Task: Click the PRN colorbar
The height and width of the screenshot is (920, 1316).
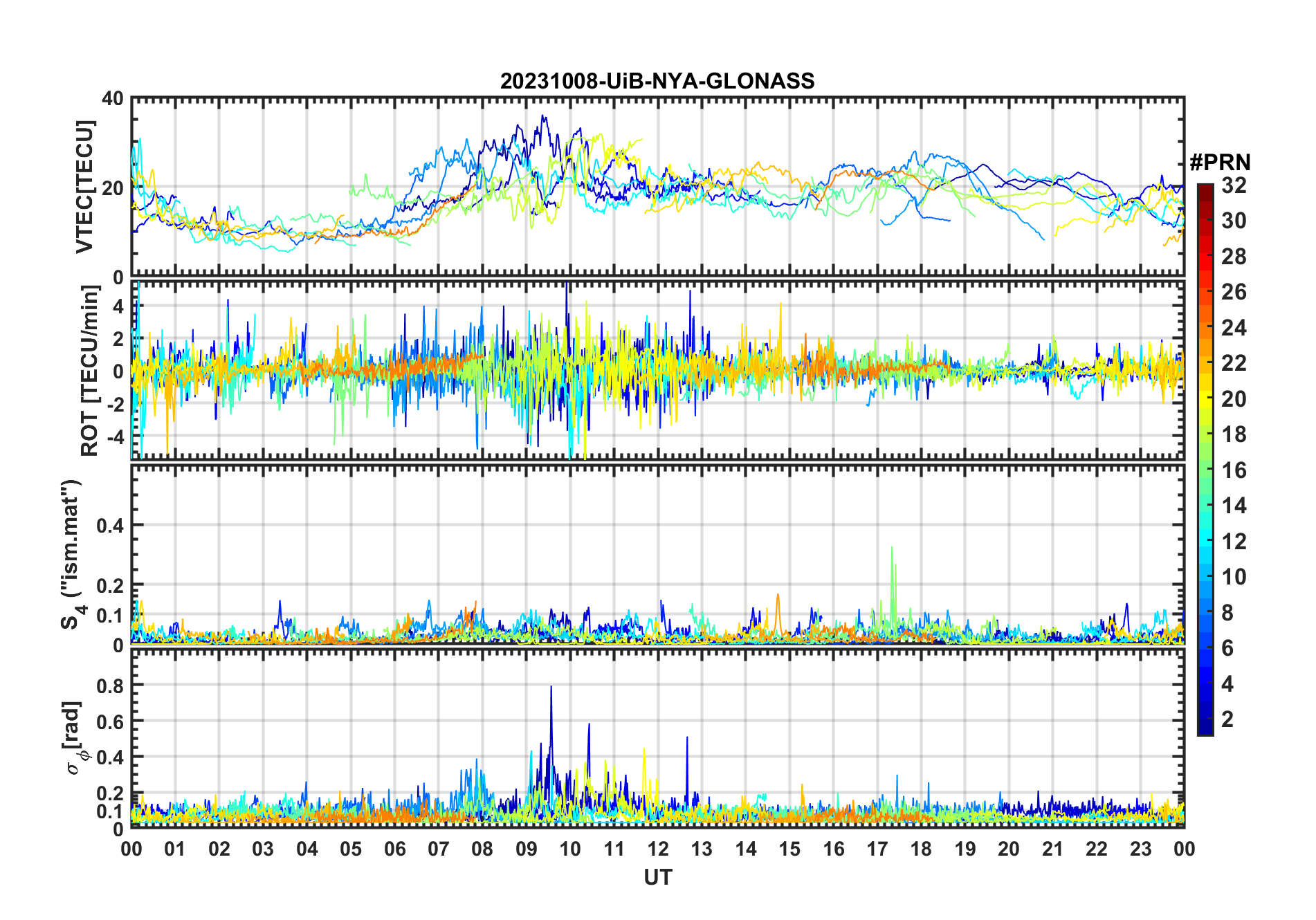Action: [1205, 459]
